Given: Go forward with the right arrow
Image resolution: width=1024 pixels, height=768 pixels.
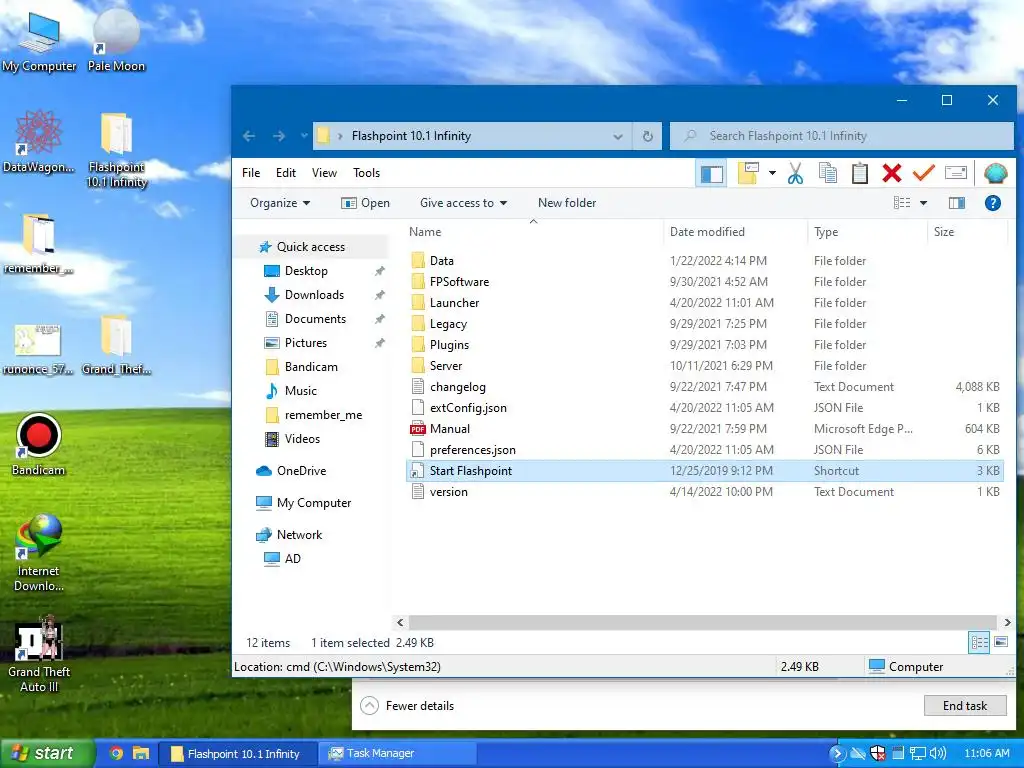Looking at the screenshot, I should point(279,136).
